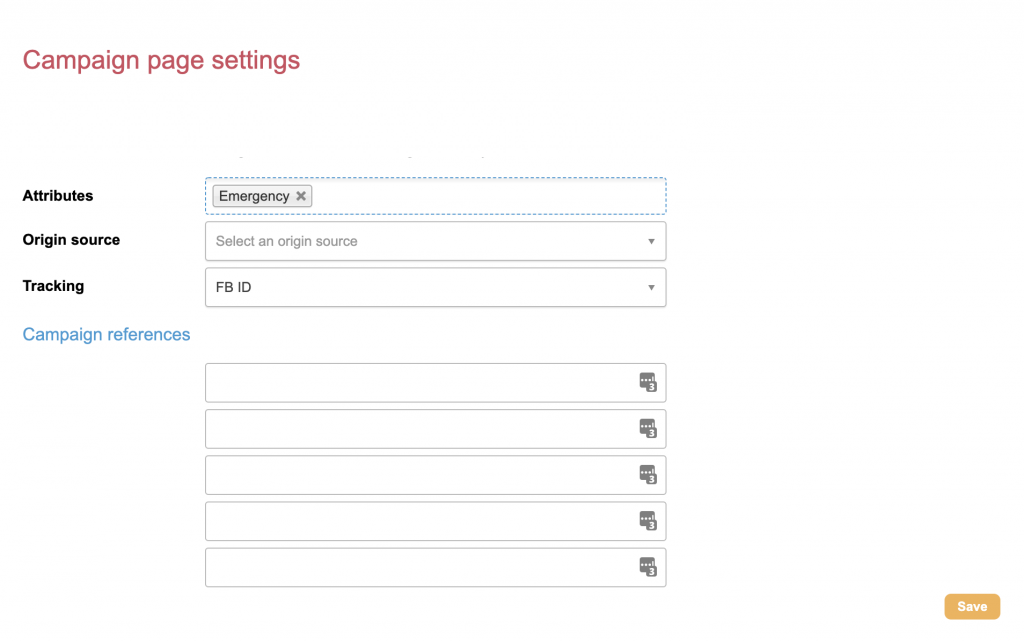The image size is (1024, 641).
Task: Open the Origin source dropdown
Action: [x=425, y=241]
